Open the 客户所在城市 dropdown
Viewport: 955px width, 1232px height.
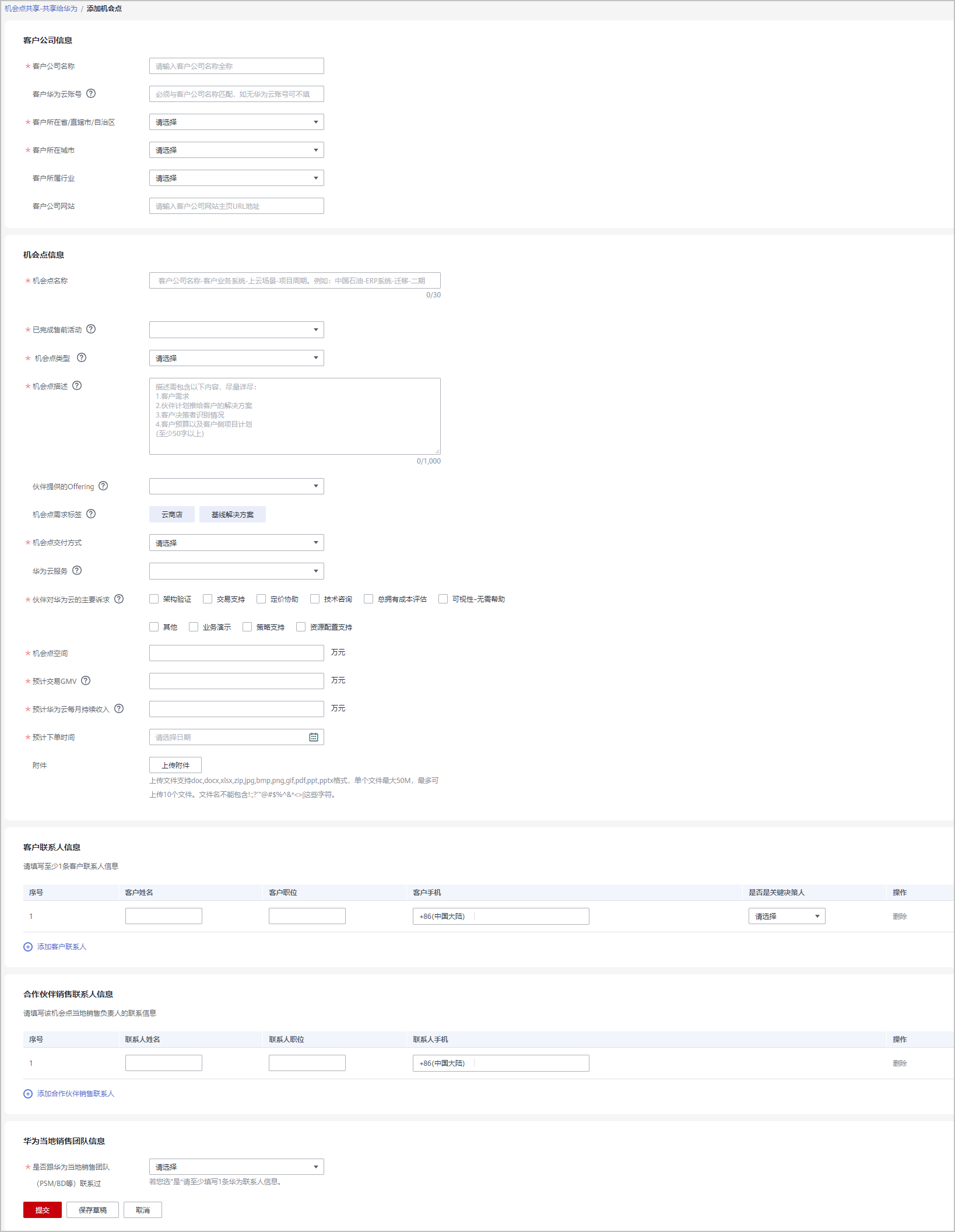coord(237,150)
